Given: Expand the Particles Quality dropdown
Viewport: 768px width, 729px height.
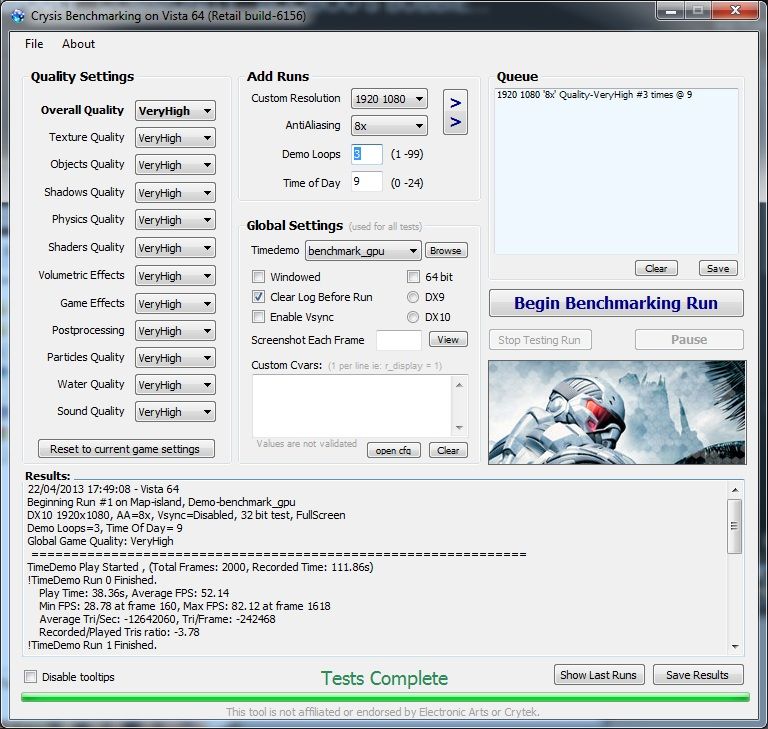Looking at the screenshot, I should click(x=175, y=358).
